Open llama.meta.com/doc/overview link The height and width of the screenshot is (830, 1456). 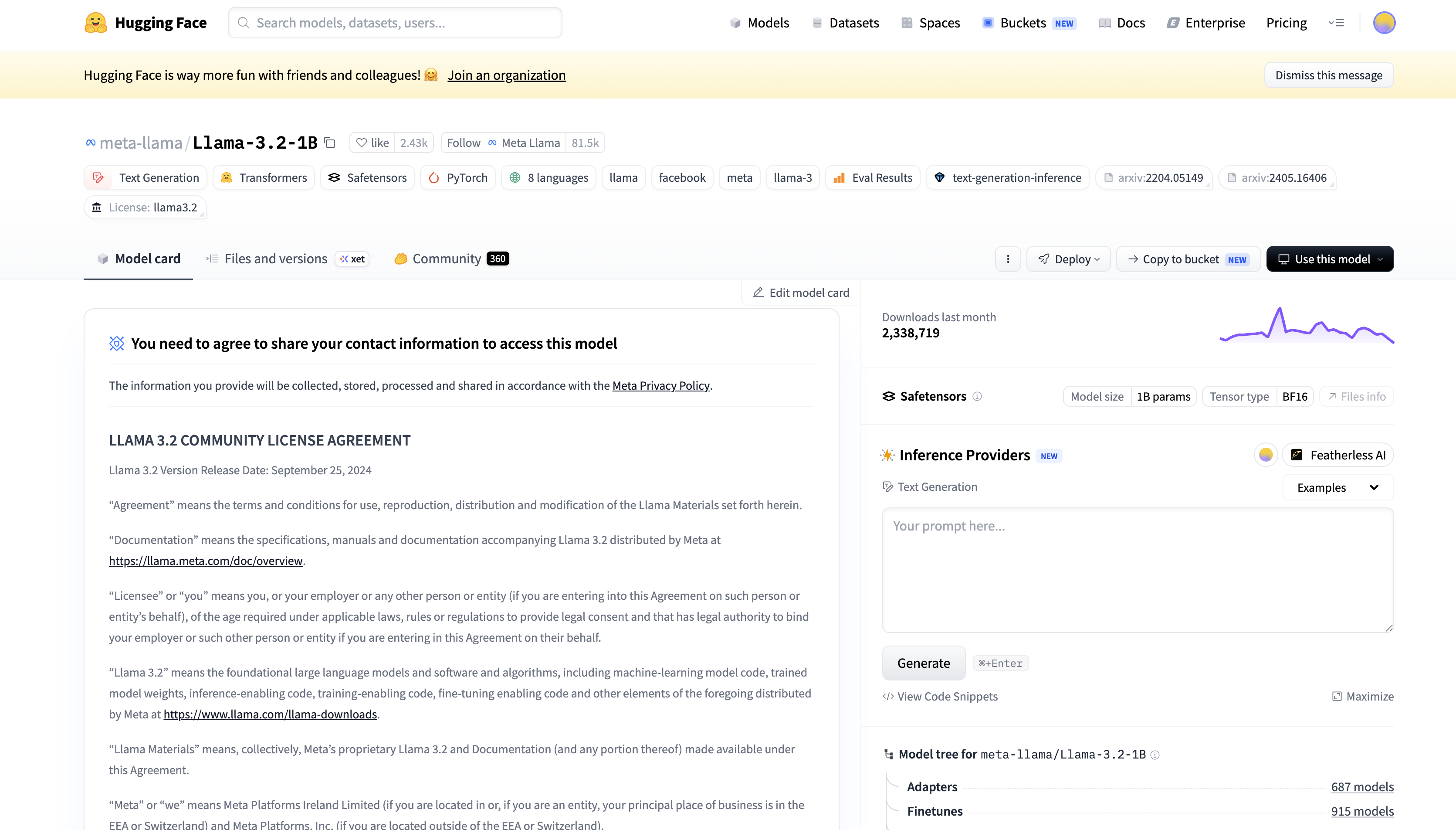coord(206,560)
